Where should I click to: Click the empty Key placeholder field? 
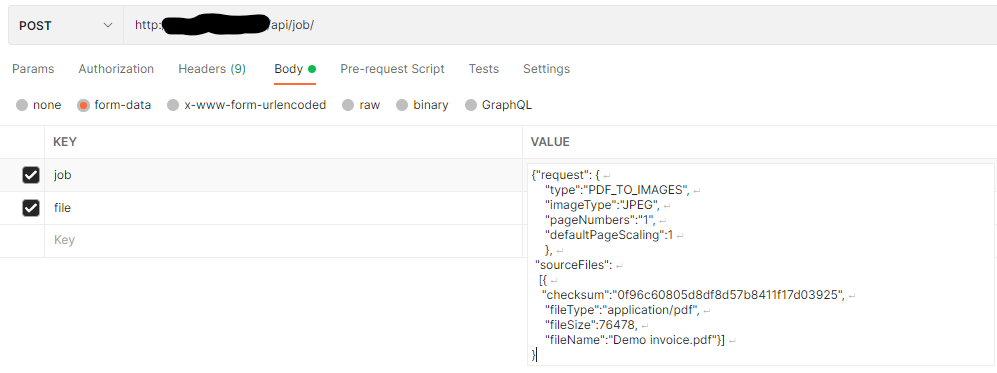(283, 240)
